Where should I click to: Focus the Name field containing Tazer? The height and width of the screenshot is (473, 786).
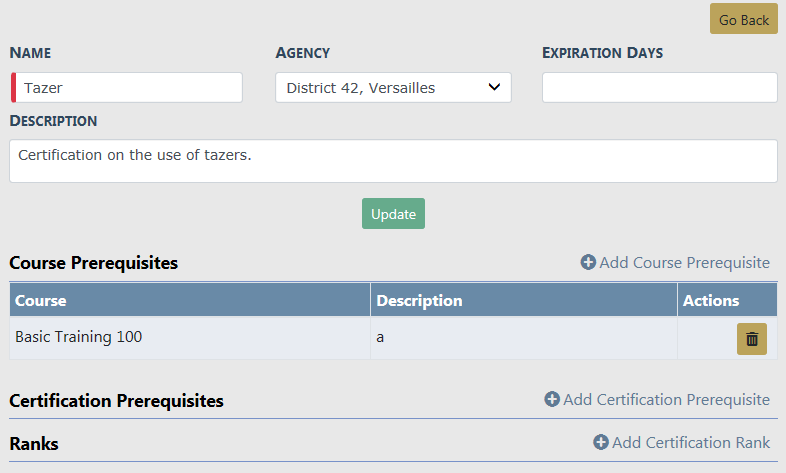pos(128,87)
